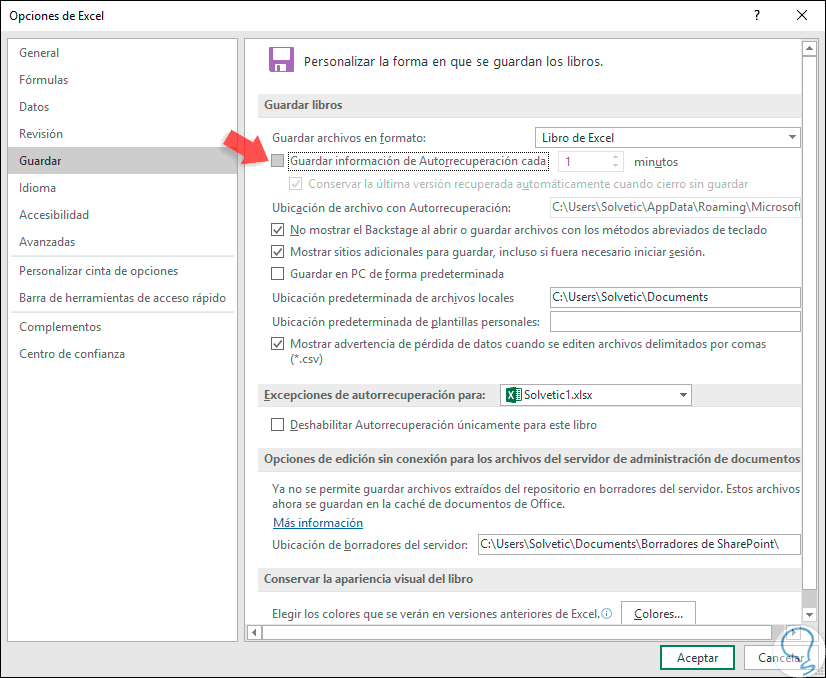Click the Cancelar button
Viewport: 826px width, 678px height.
click(x=780, y=657)
